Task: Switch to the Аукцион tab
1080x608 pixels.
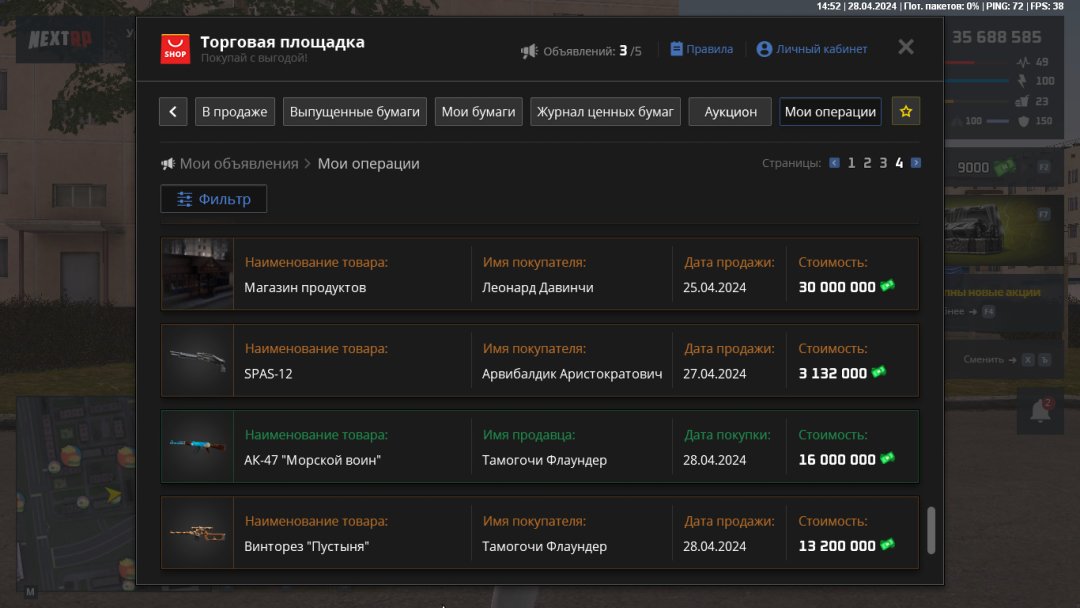Action: 730,112
